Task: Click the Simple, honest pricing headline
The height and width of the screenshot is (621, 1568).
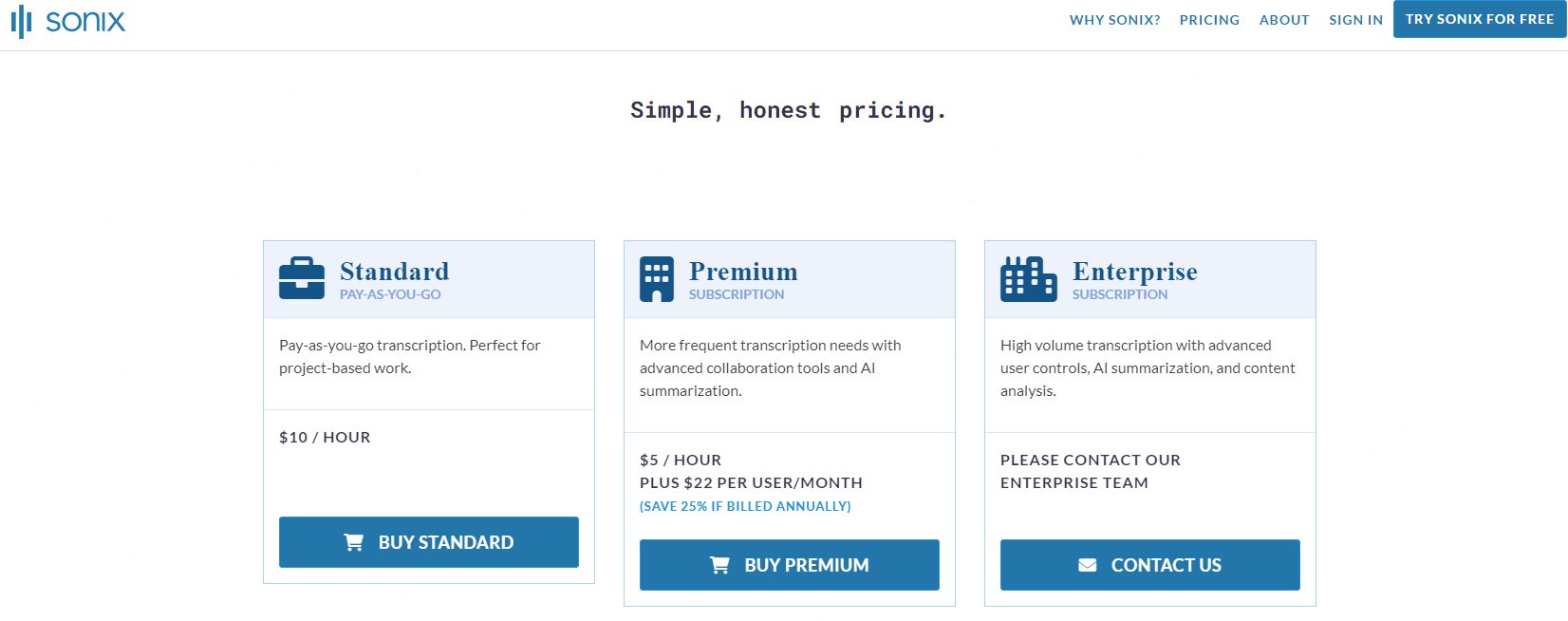Action: point(788,111)
